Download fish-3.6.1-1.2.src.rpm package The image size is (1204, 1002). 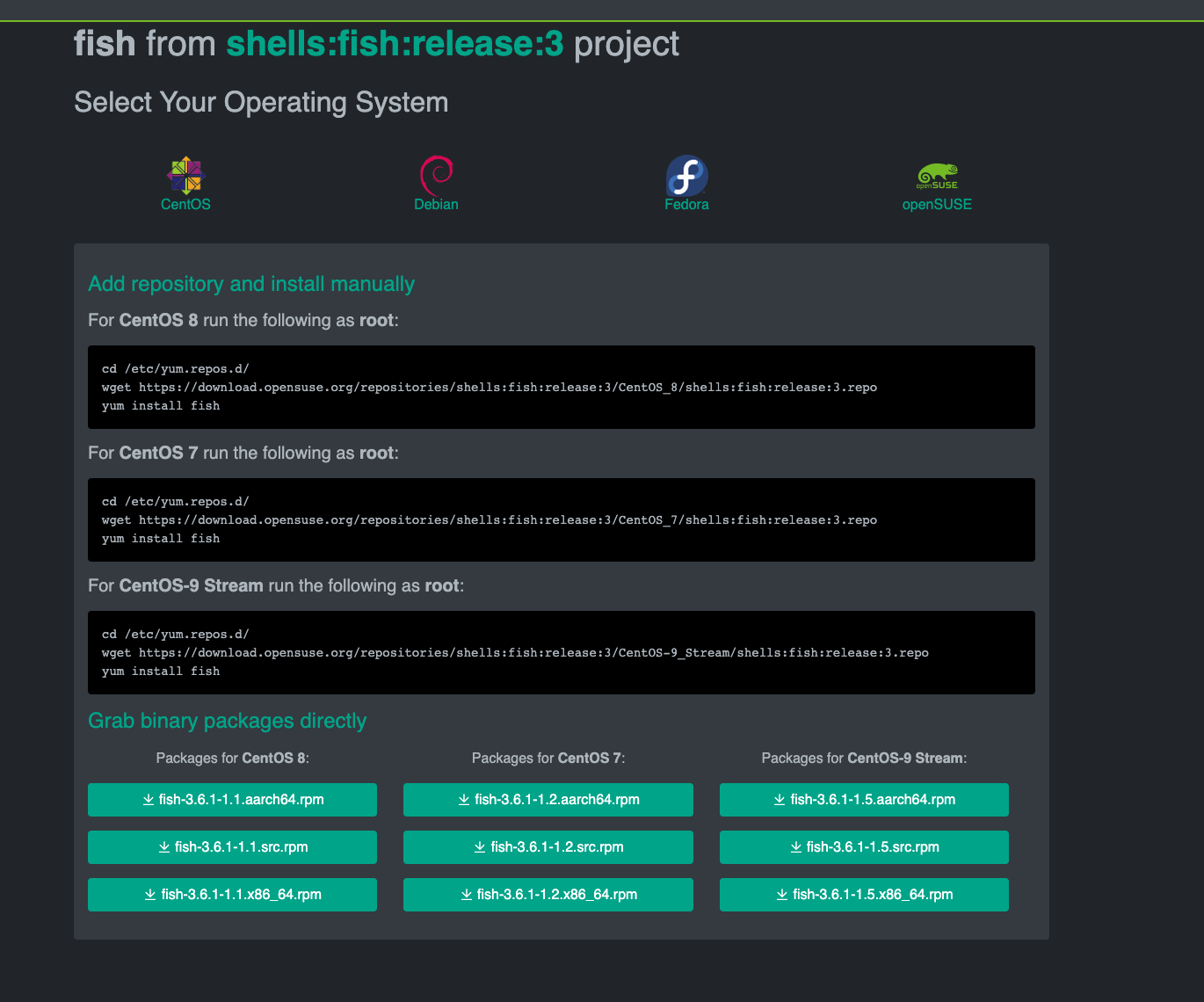click(548, 847)
